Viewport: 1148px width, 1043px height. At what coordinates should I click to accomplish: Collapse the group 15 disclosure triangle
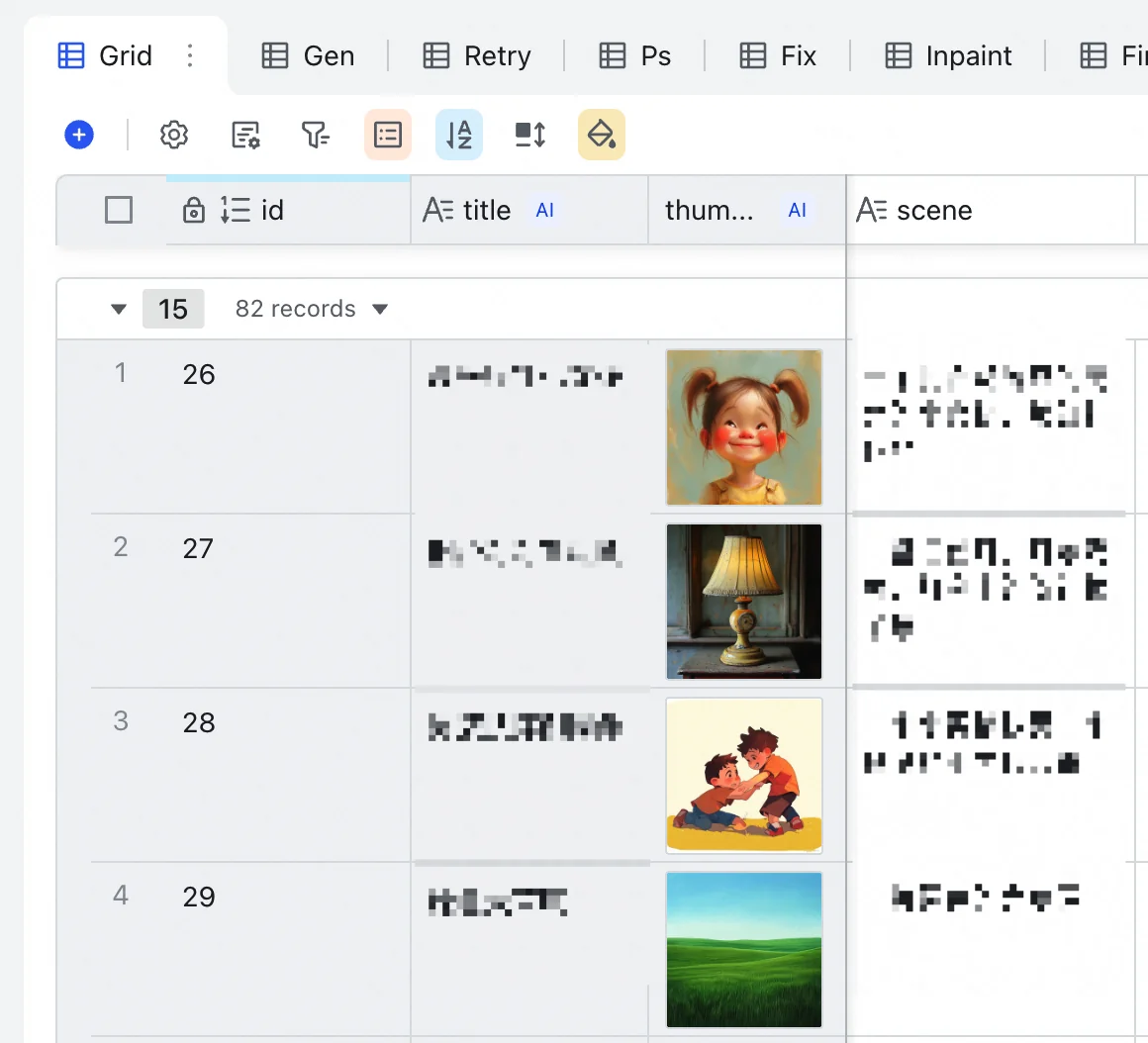[x=119, y=309]
